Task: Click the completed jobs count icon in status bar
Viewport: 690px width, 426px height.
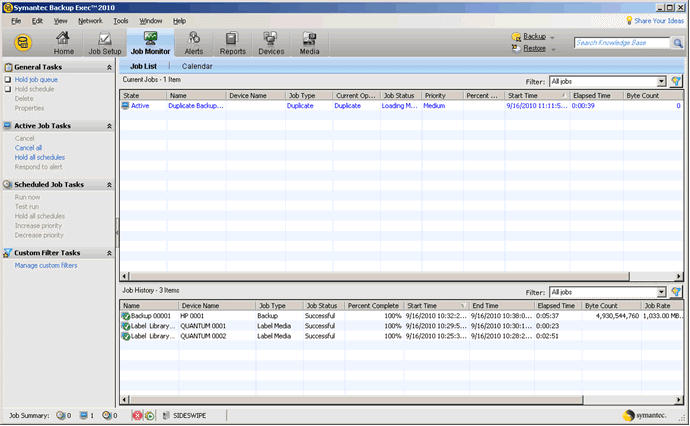Action: (107, 415)
